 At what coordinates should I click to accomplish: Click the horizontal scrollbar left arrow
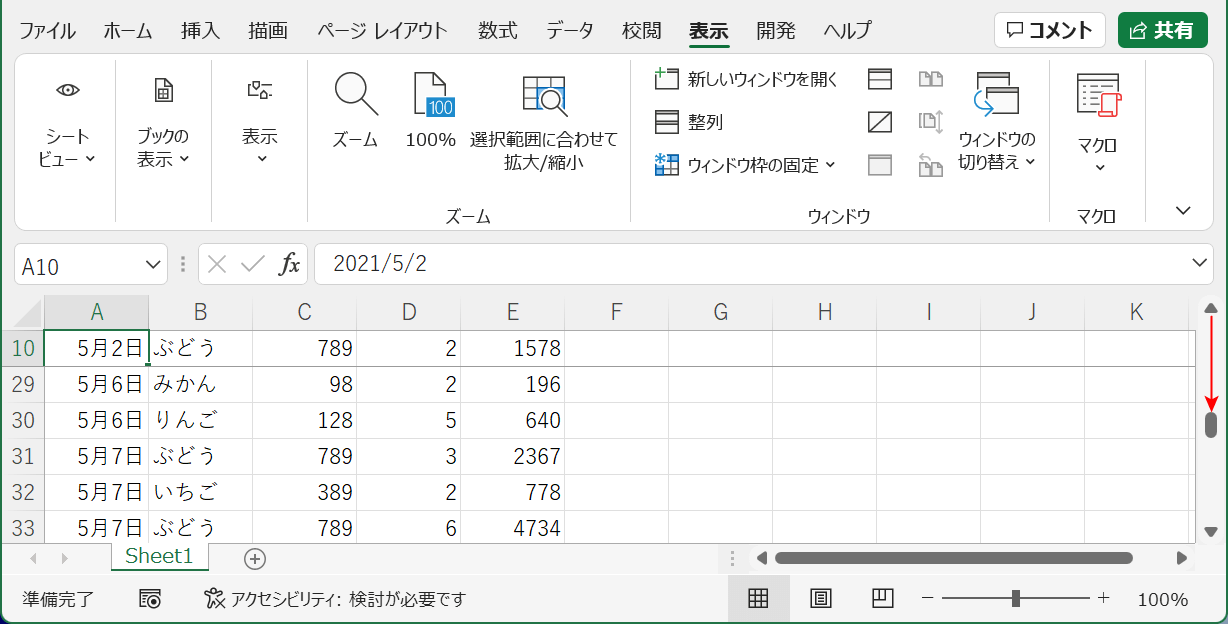761,558
